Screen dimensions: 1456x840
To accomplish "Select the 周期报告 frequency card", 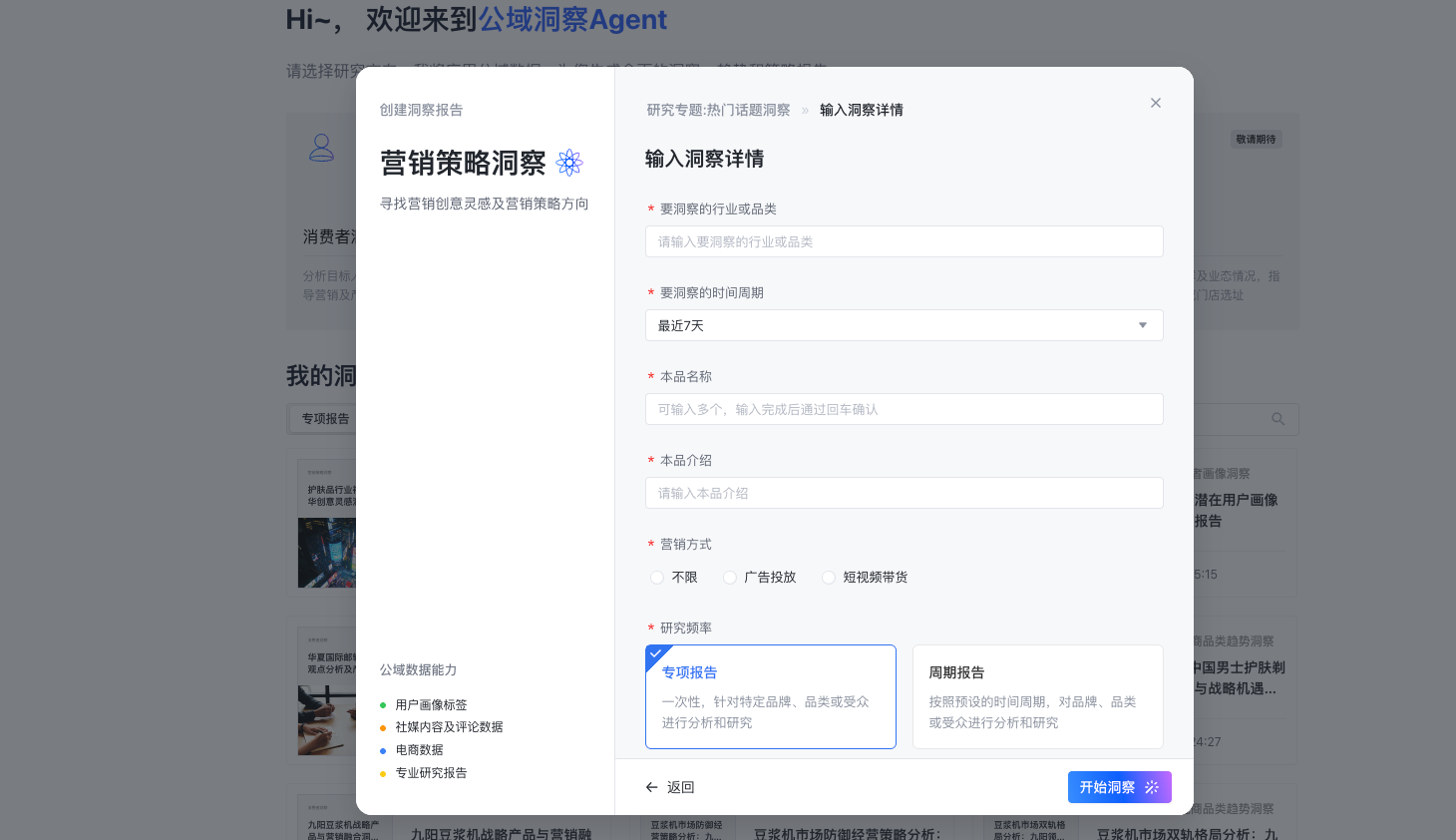I will 1037,696.
